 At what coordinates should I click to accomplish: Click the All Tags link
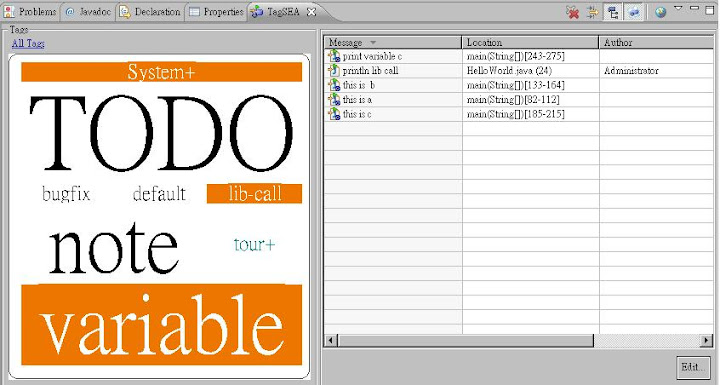point(28,44)
